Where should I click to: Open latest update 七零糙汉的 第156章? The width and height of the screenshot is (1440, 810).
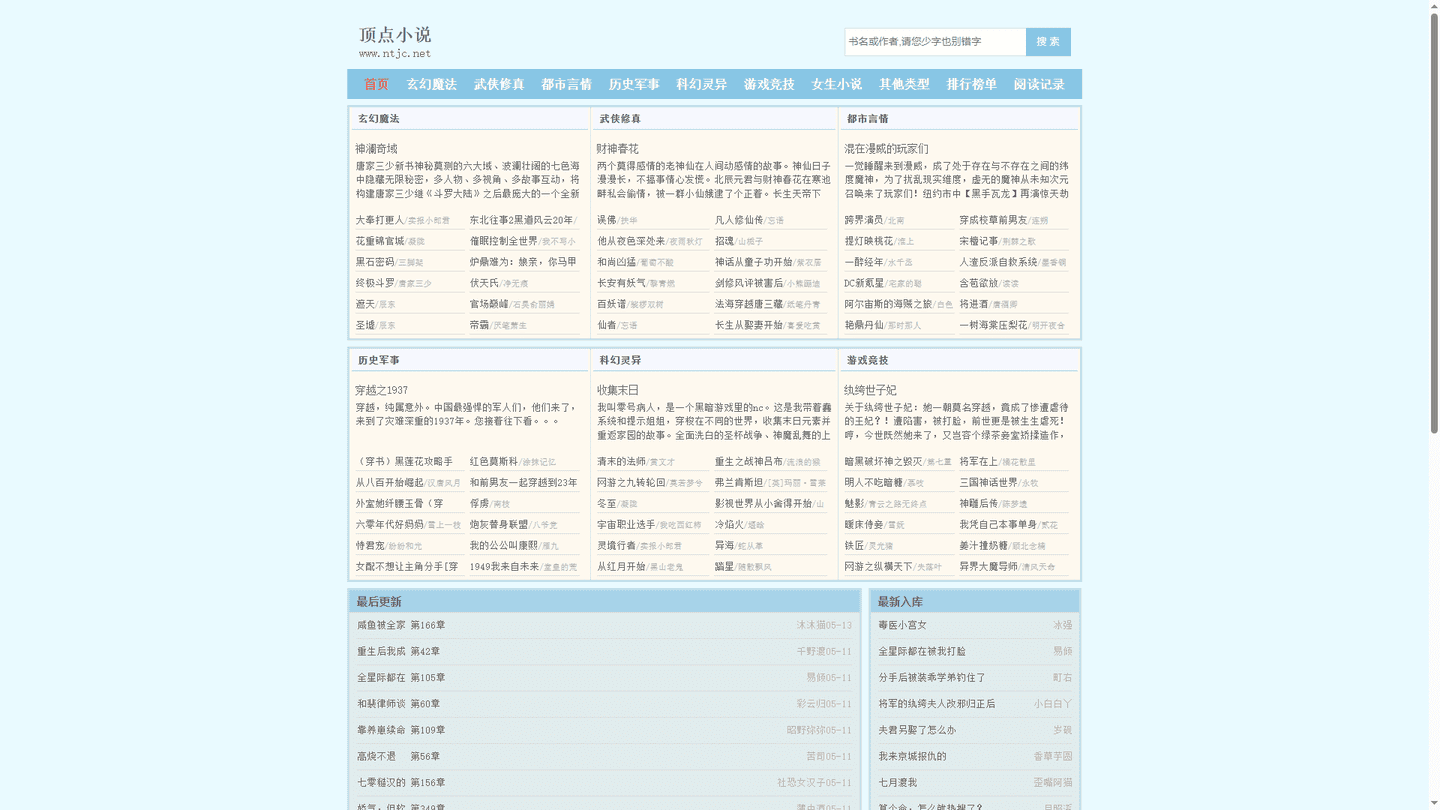pyautogui.click(x=401, y=783)
